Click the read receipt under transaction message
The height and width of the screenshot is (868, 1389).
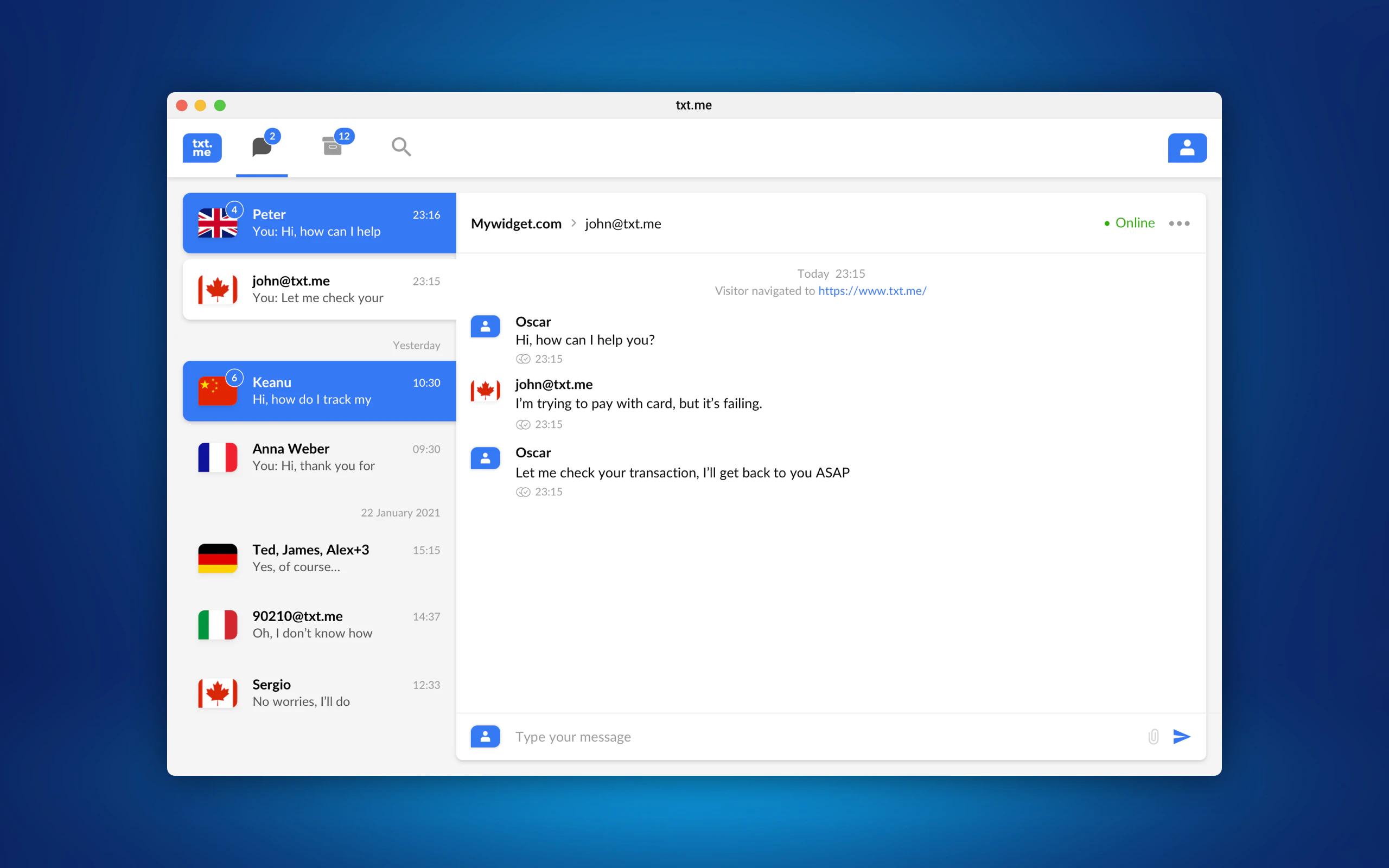pos(523,492)
